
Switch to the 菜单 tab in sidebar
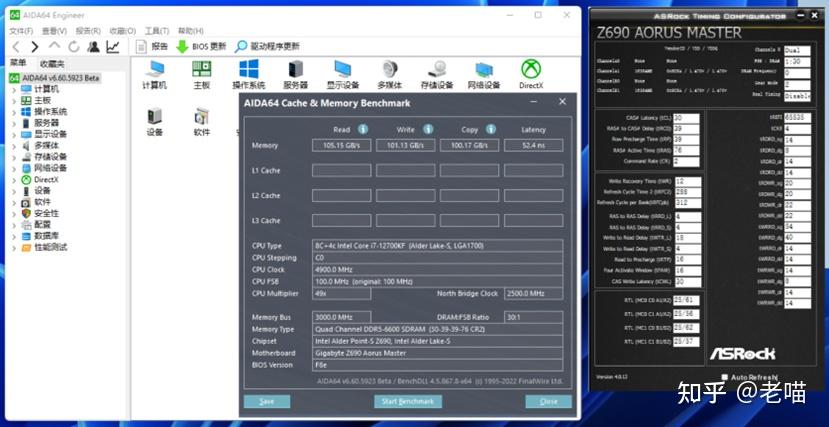click(x=18, y=63)
